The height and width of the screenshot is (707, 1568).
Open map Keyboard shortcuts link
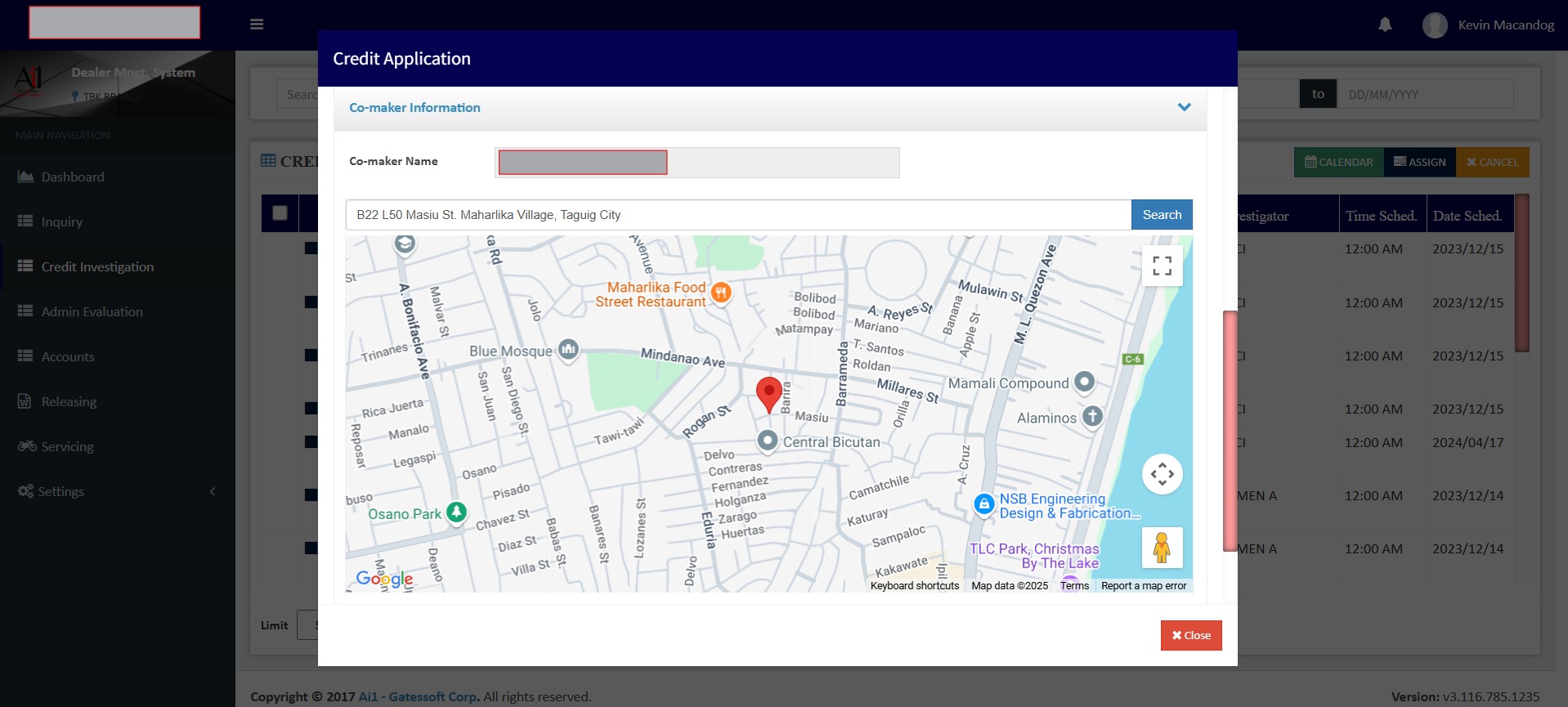915,586
